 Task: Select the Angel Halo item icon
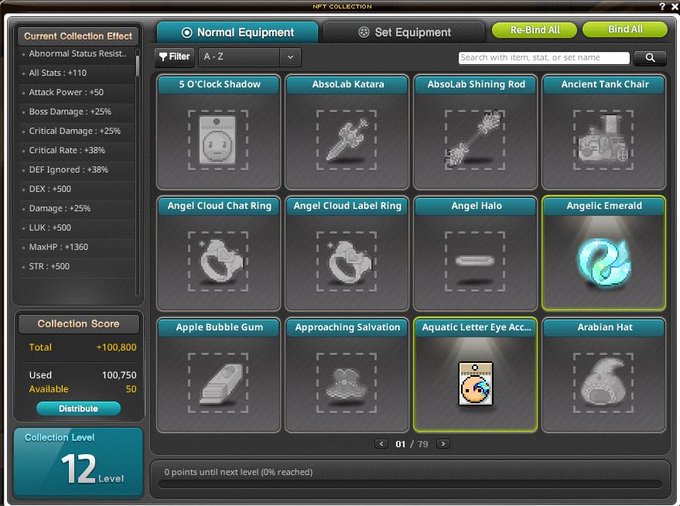pyautogui.click(x=475, y=261)
